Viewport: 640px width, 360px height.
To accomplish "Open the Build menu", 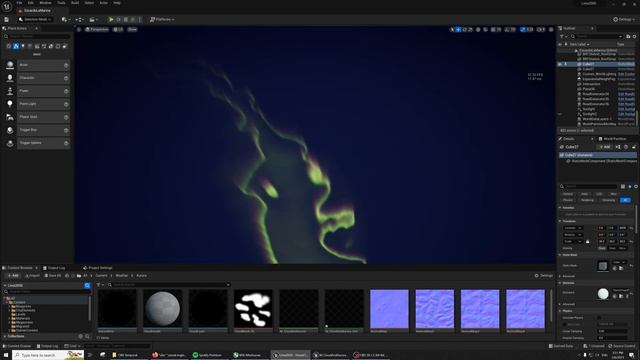I will pyautogui.click(x=75, y=3).
